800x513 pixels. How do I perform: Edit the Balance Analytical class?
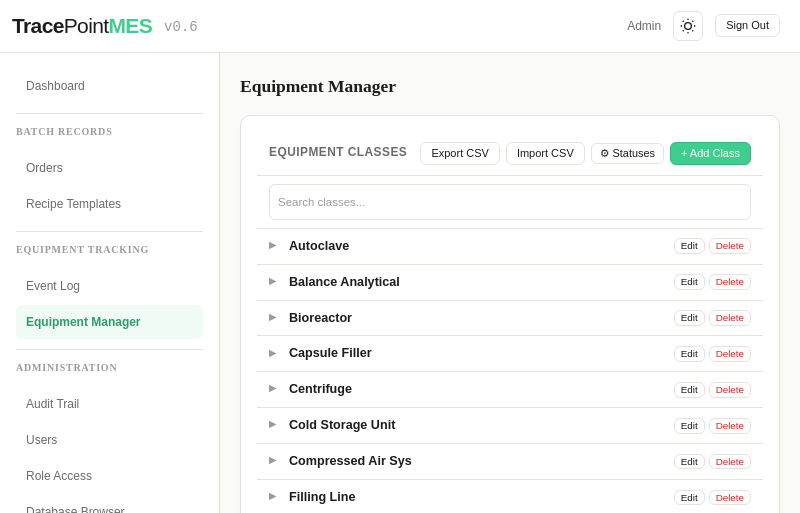click(689, 282)
